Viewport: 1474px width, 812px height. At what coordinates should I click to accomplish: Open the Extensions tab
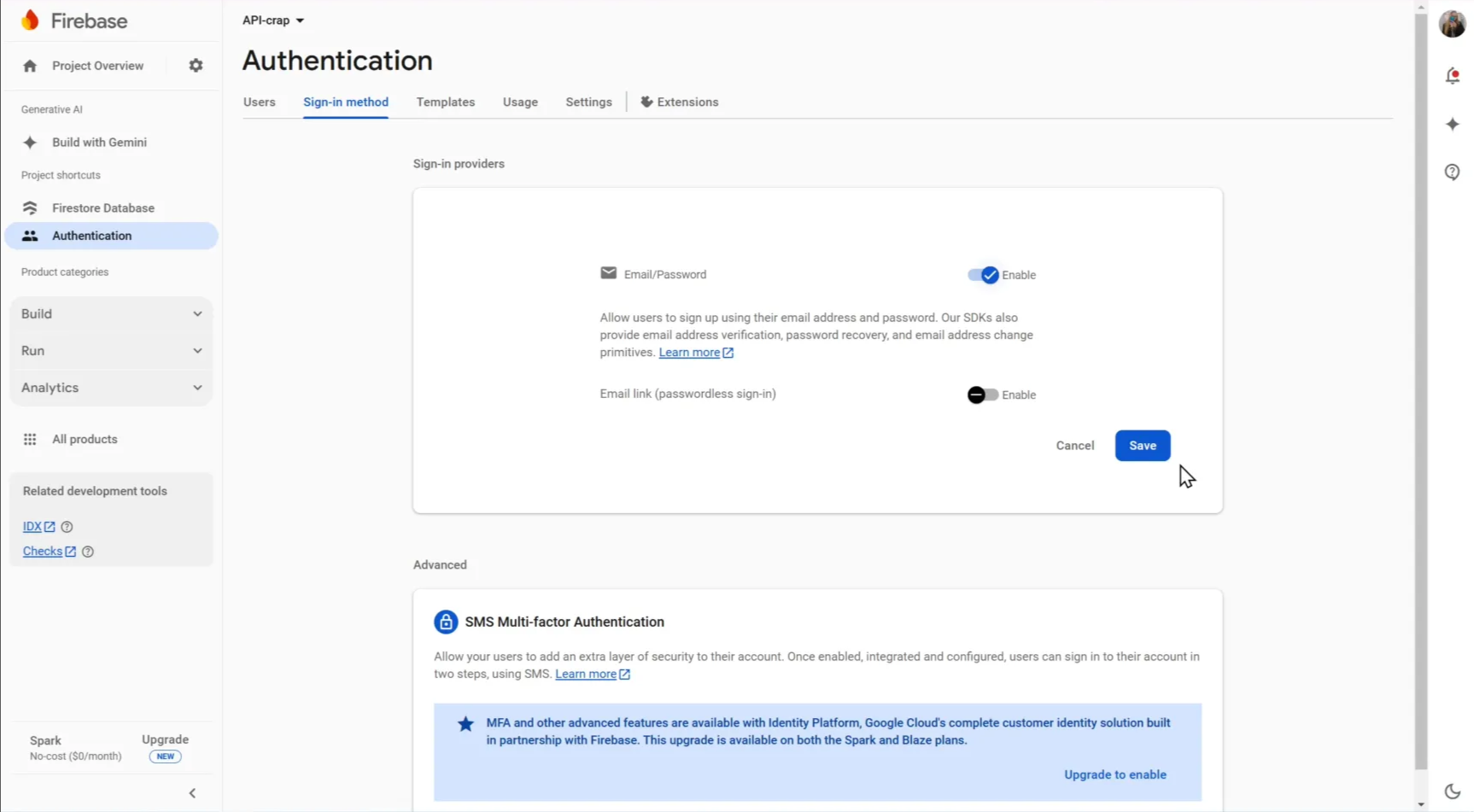pyautogui.click(x=680, y=102)
